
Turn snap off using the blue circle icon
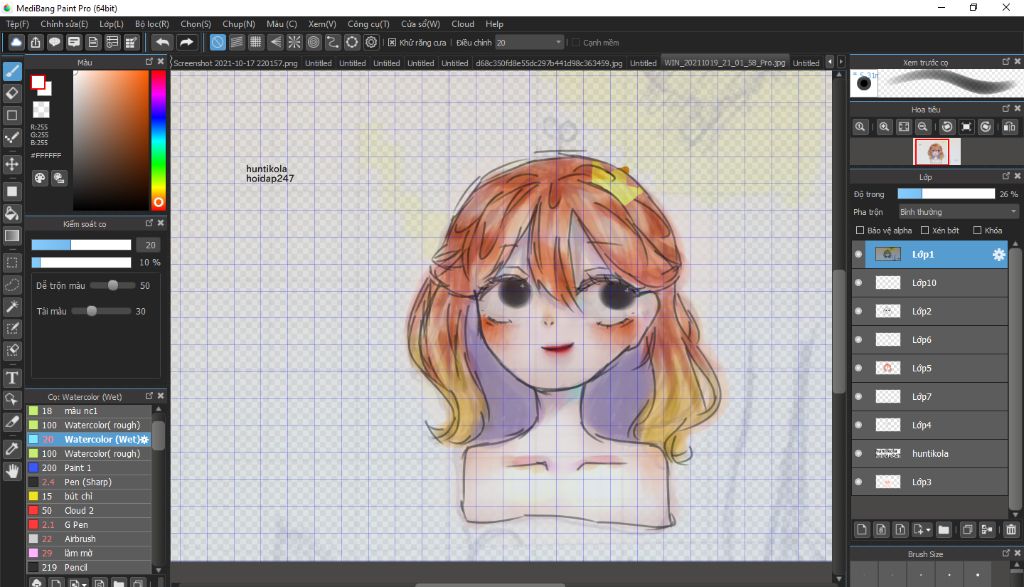tap(217, 42)
